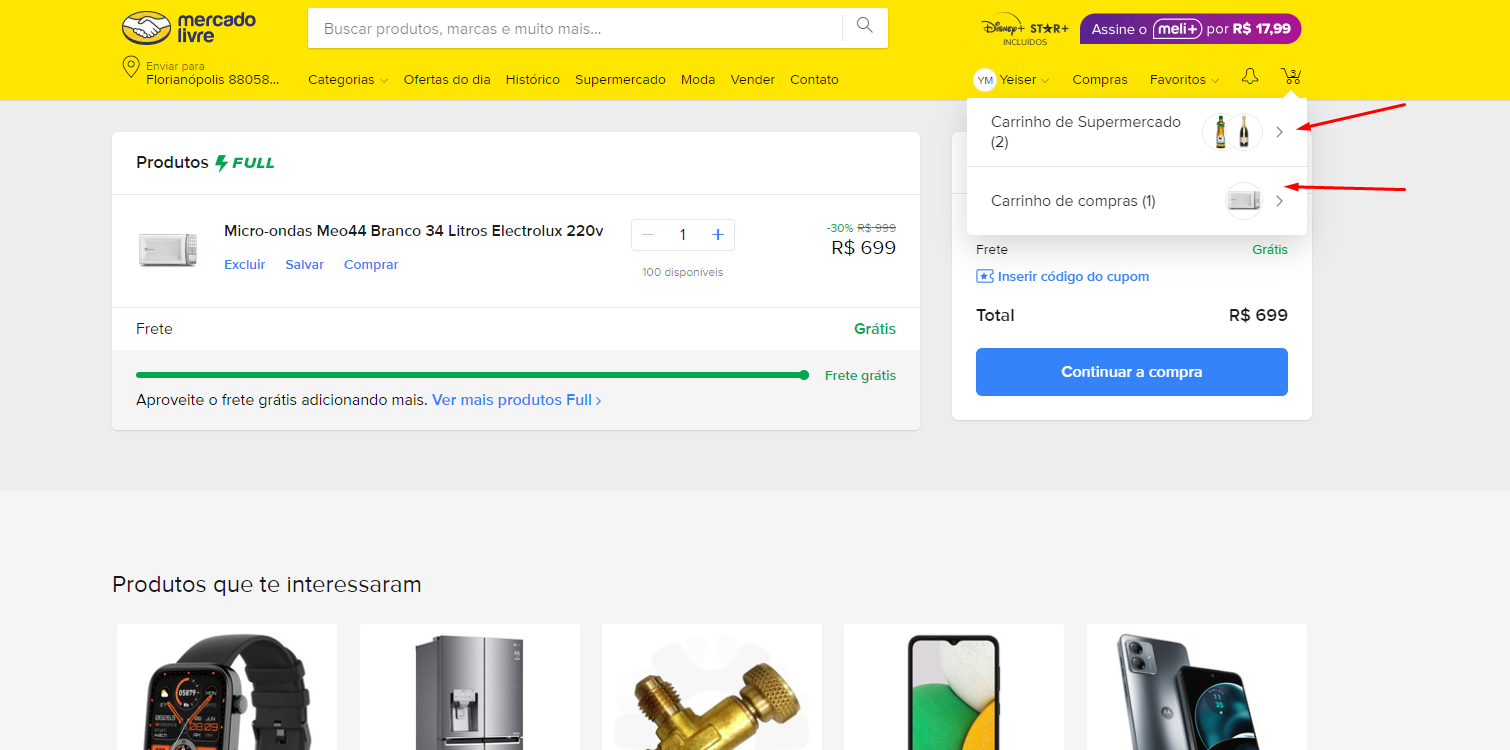Click Salvar under the microwave
The image size is (1510, 750).
pos(305,265)
